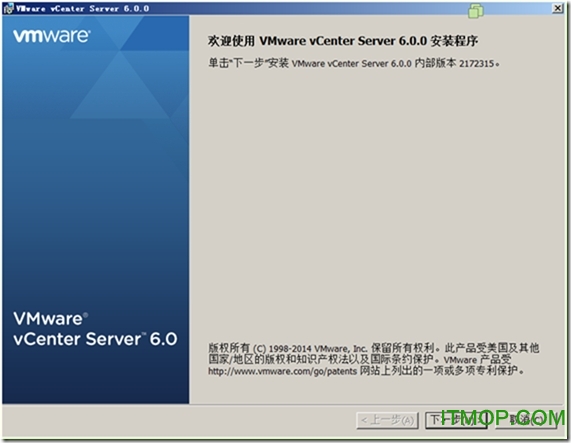Click the vmware logo in blue banner
Viewport: 571px width, 443px height.
52,36
